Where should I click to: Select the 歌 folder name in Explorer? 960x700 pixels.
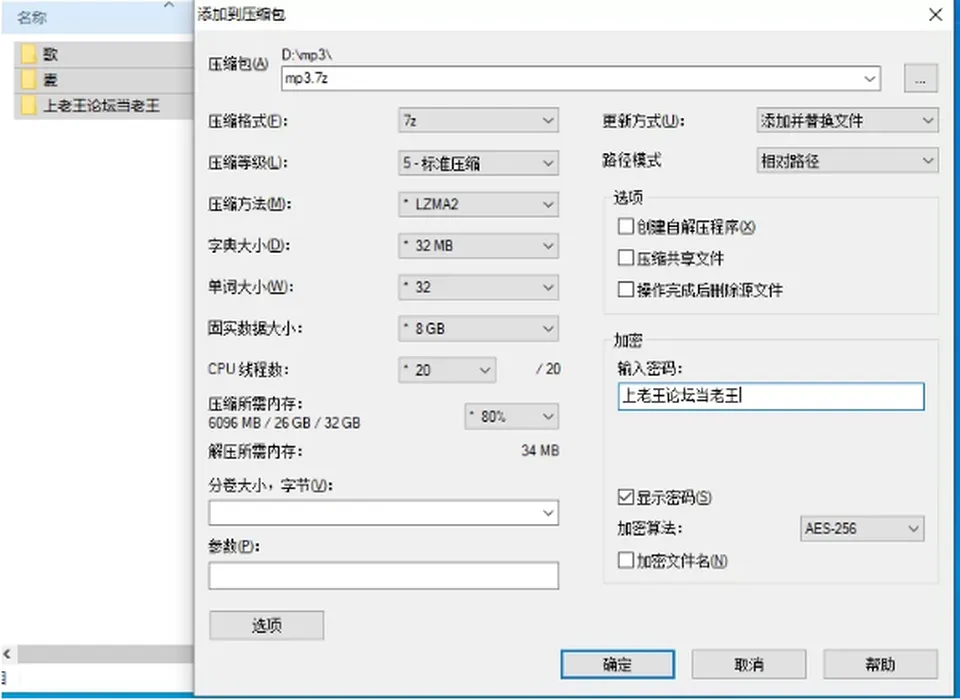[x=50, y=55]
